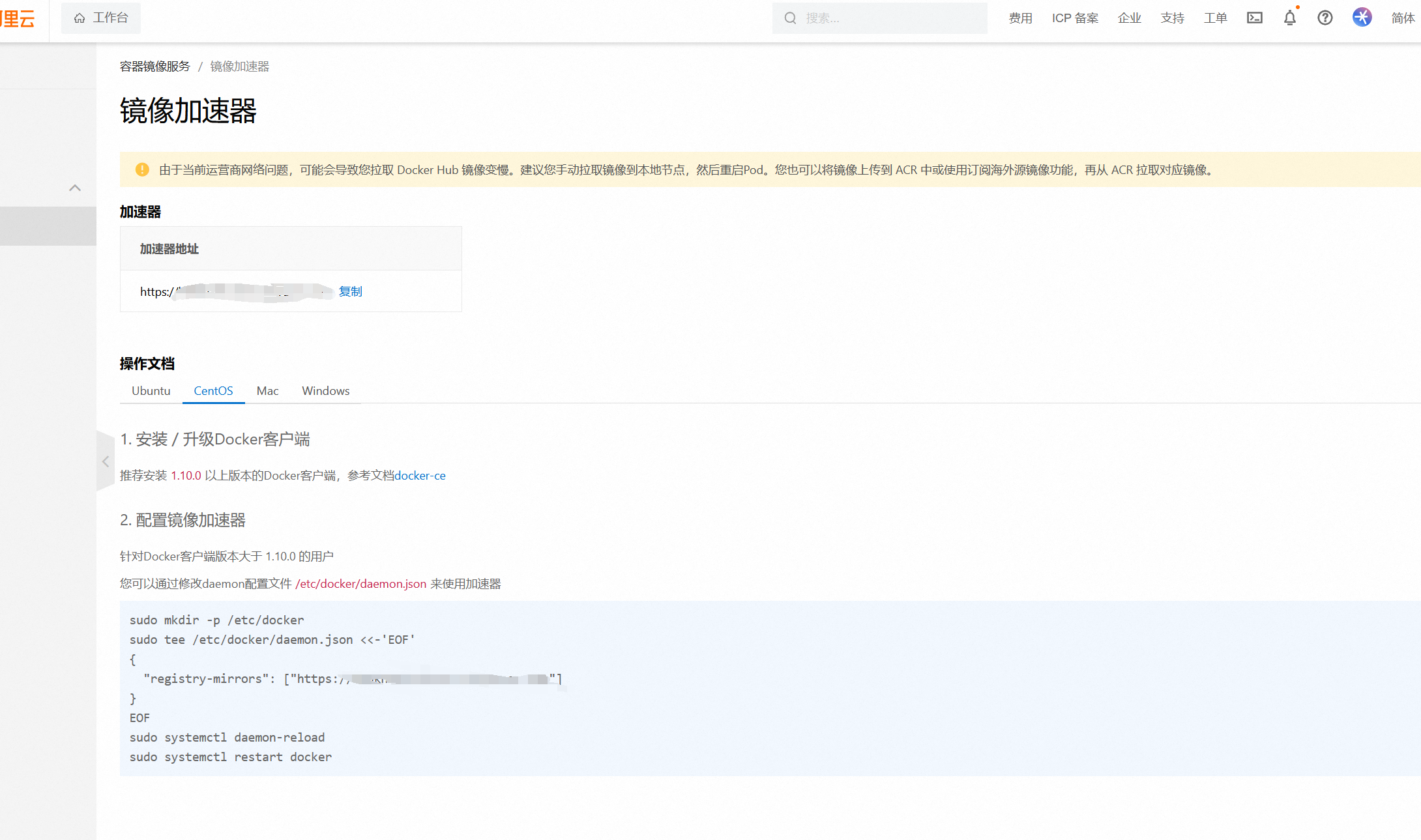Open the 工作台 home button
Screen dimensions: 1421x840
(101, 18)
